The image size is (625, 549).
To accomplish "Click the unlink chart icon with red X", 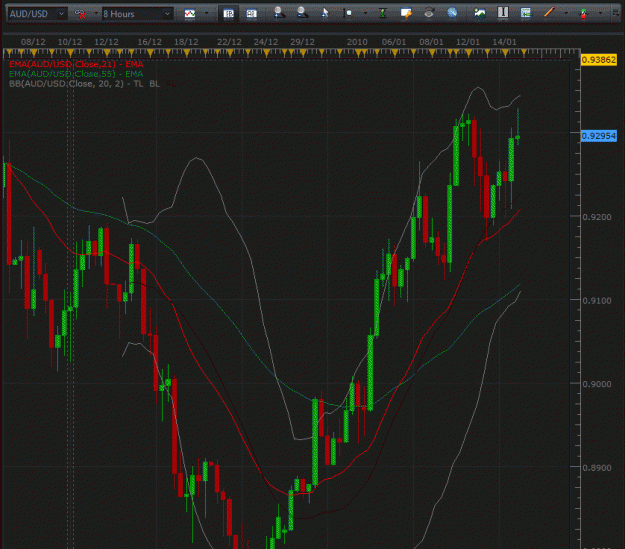I will click(x=80, y=14).
